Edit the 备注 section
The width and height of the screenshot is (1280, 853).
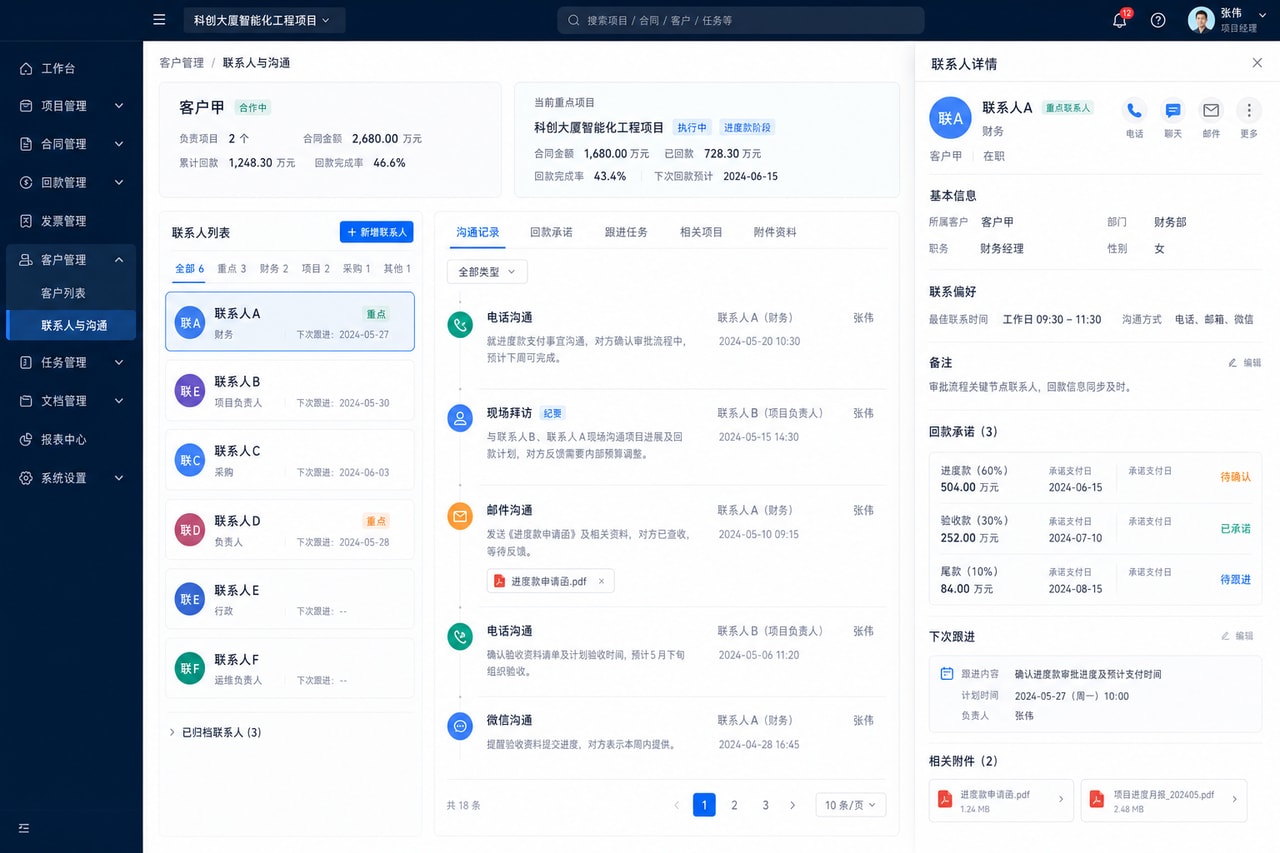click(x=1245, y=363)
